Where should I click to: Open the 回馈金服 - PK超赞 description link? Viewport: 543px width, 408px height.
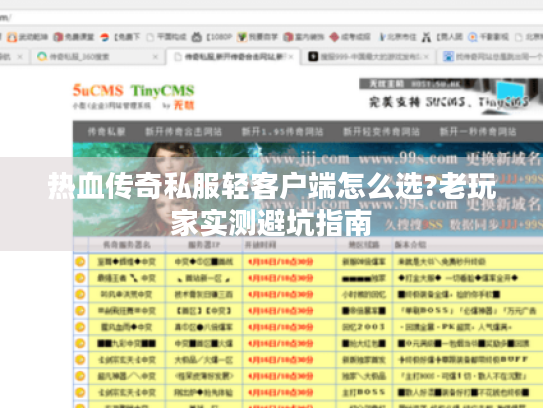point(456,327)
